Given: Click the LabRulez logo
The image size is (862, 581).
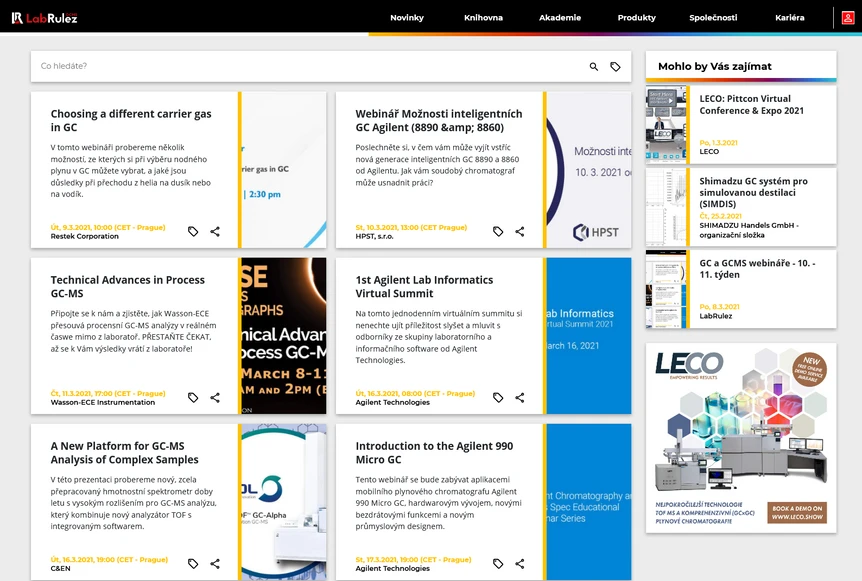Looking at the screenshot, I should 44,17.
